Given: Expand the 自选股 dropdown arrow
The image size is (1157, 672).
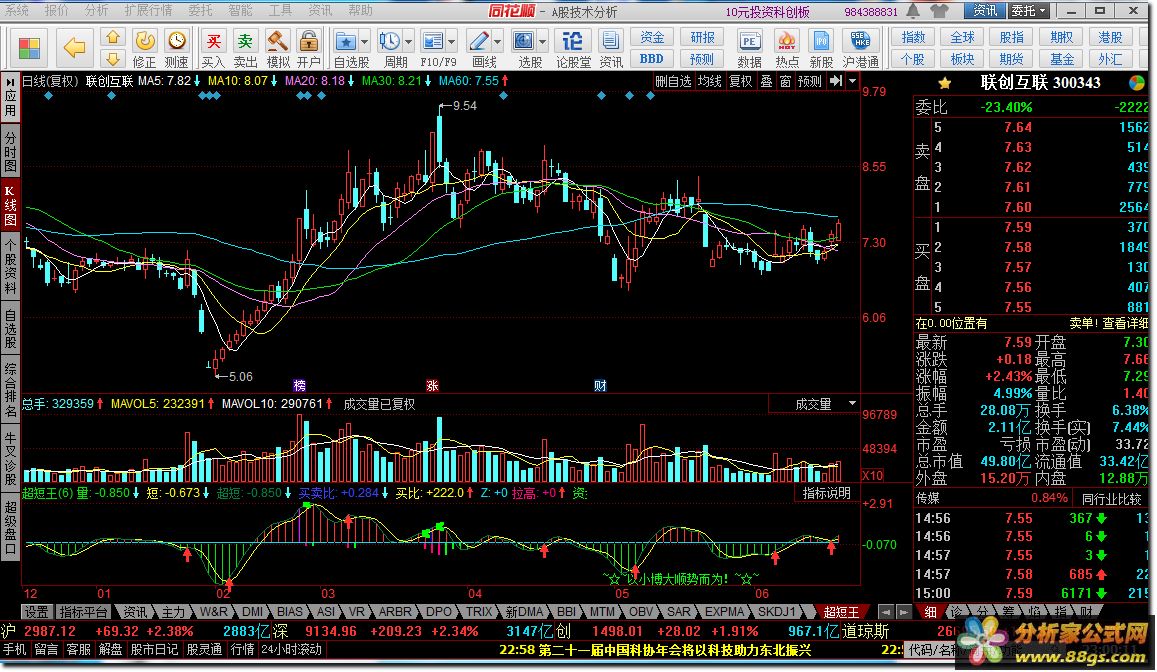Looking at the screenshot, I should 364,42.
